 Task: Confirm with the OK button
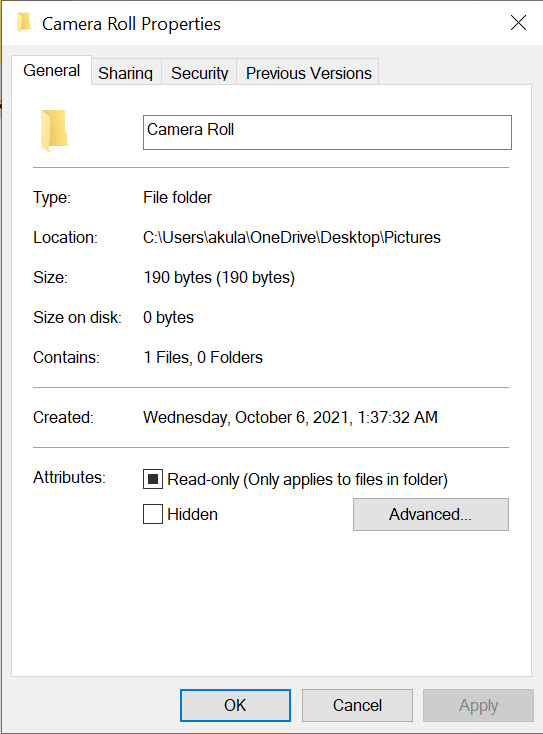(x=235, y=705)
